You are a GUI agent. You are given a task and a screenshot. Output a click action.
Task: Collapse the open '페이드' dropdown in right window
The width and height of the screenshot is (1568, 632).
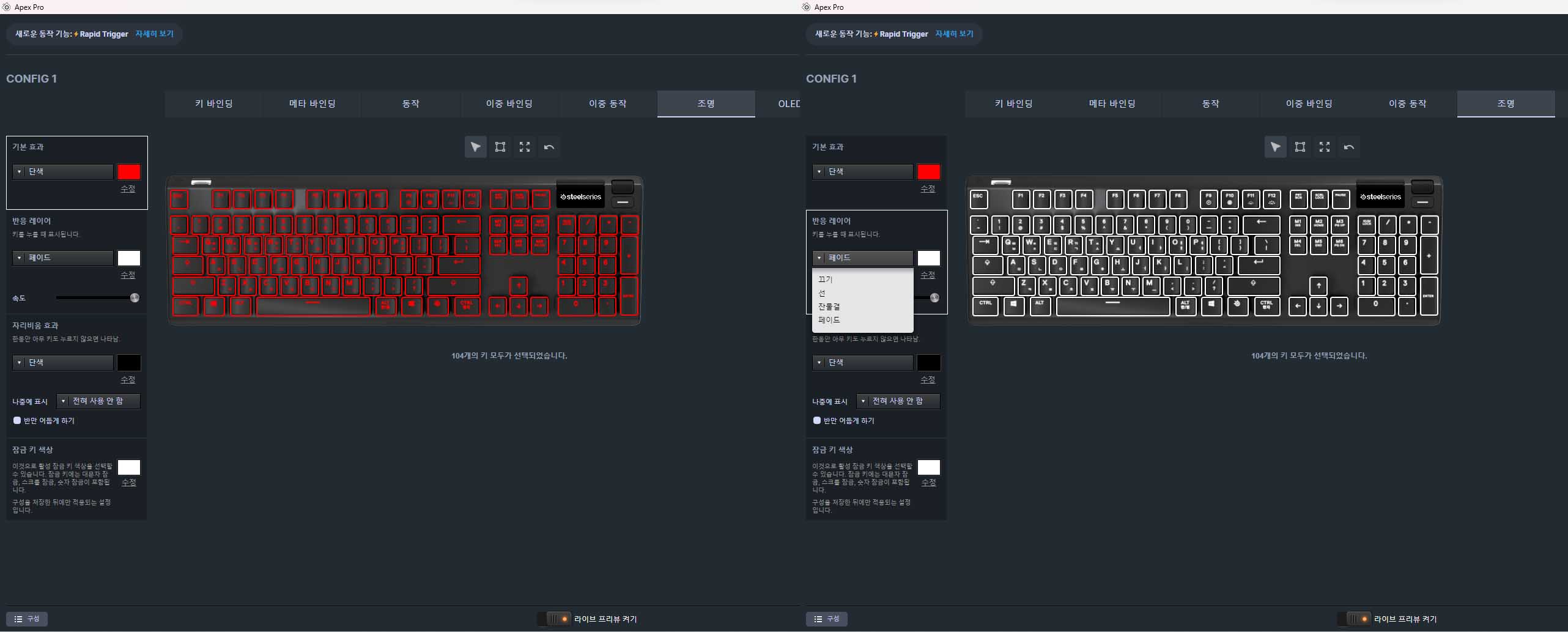pyautogui.click(x=863, y=258)
